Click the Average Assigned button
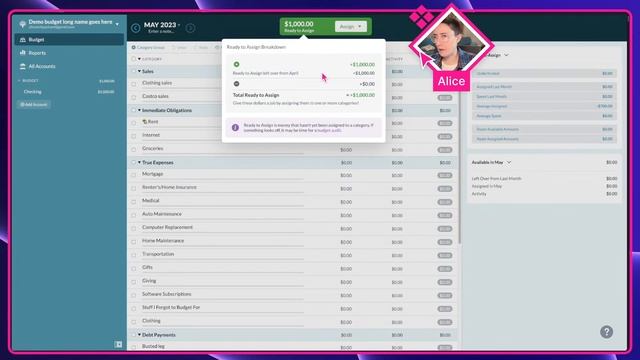 (544, 106)
